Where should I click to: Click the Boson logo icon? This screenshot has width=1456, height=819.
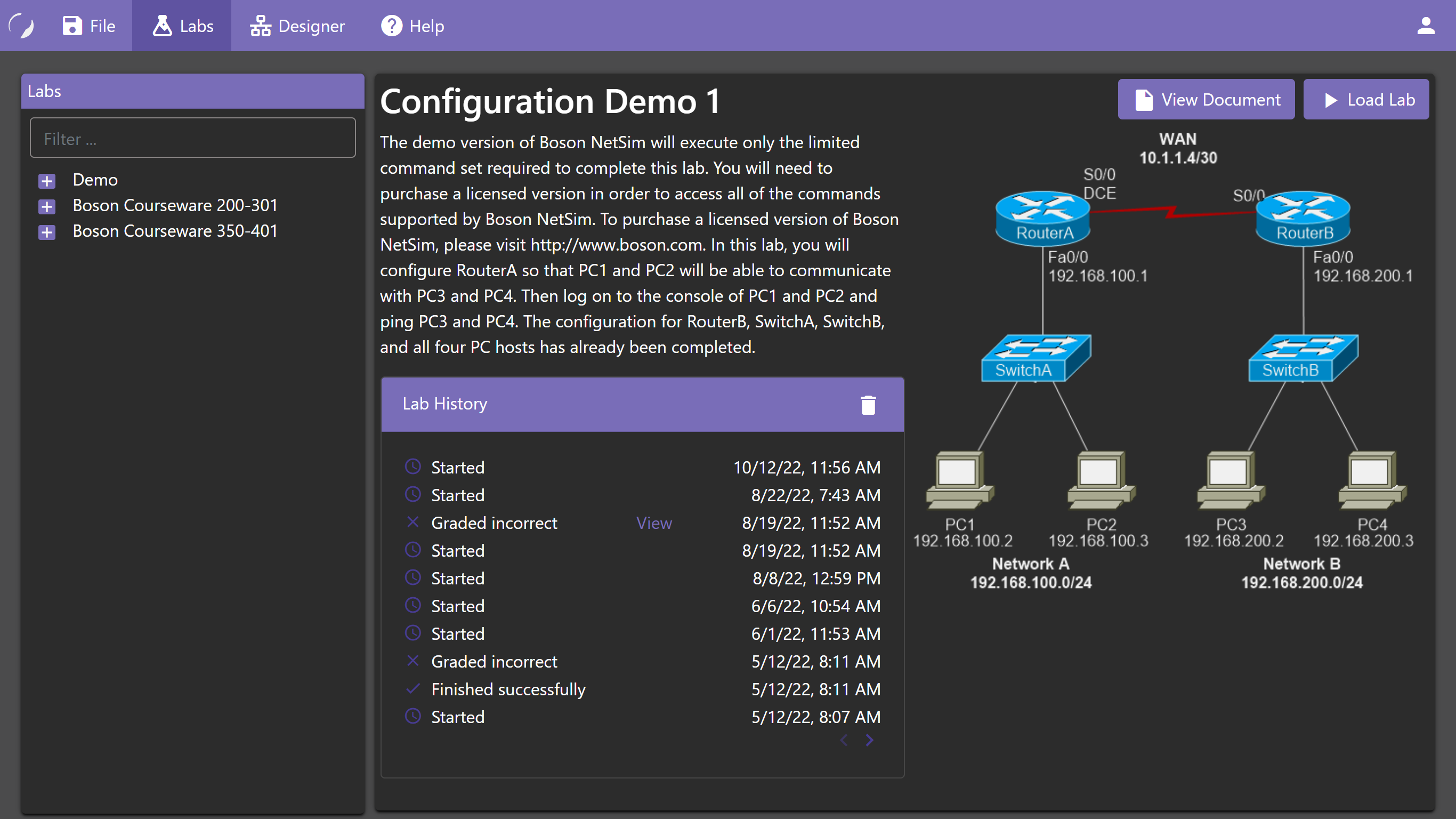click(x=21, y=26)
